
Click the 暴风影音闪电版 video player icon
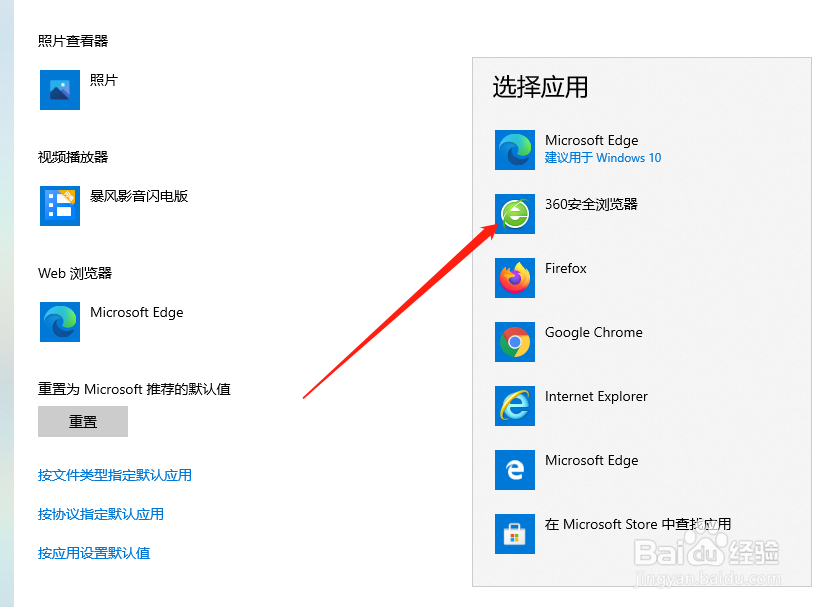pyautogui.click(x=60, y=206)
